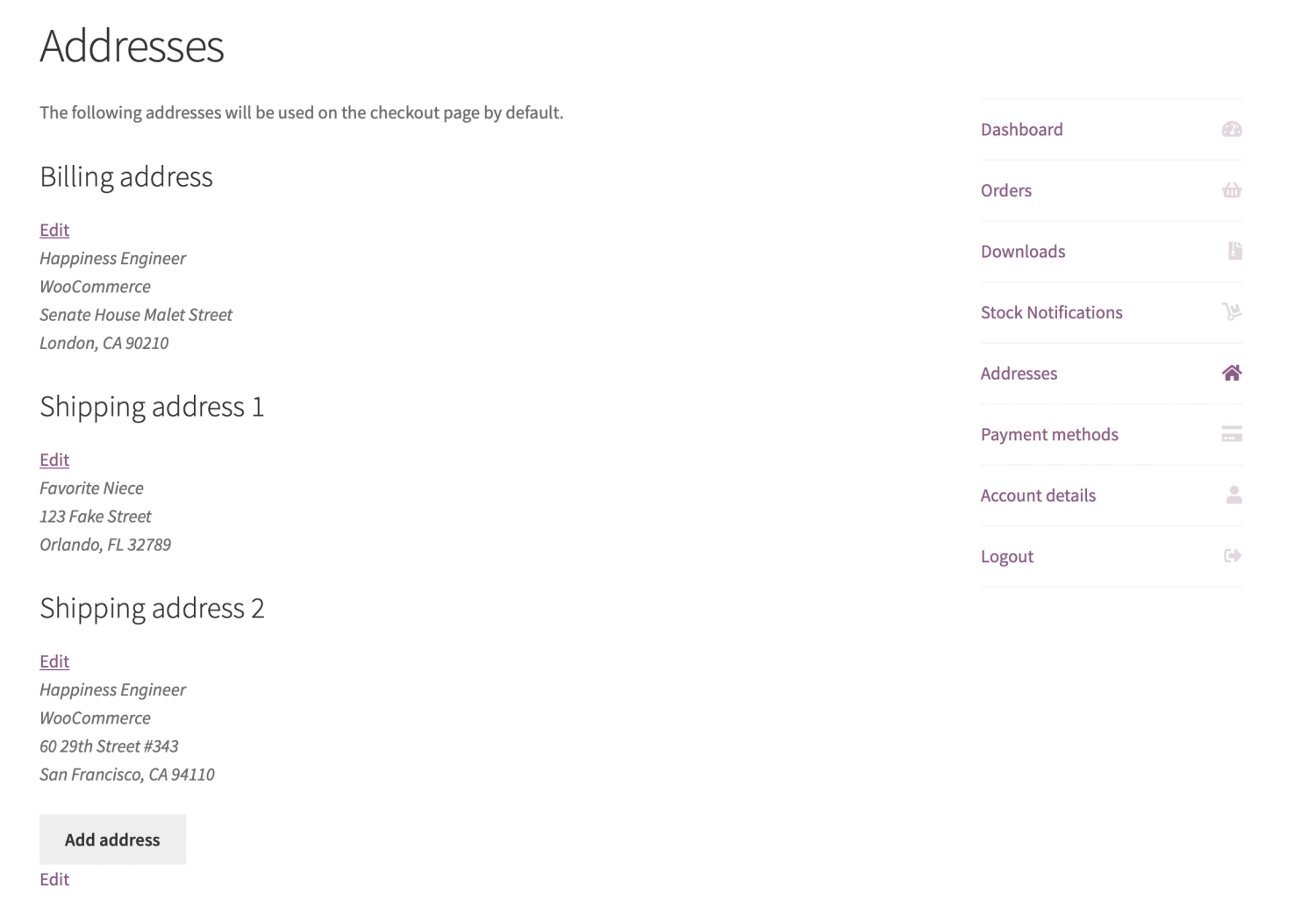1316x921 pixels.
Task: Click the Add address button
Action: (x=112, y=839)
